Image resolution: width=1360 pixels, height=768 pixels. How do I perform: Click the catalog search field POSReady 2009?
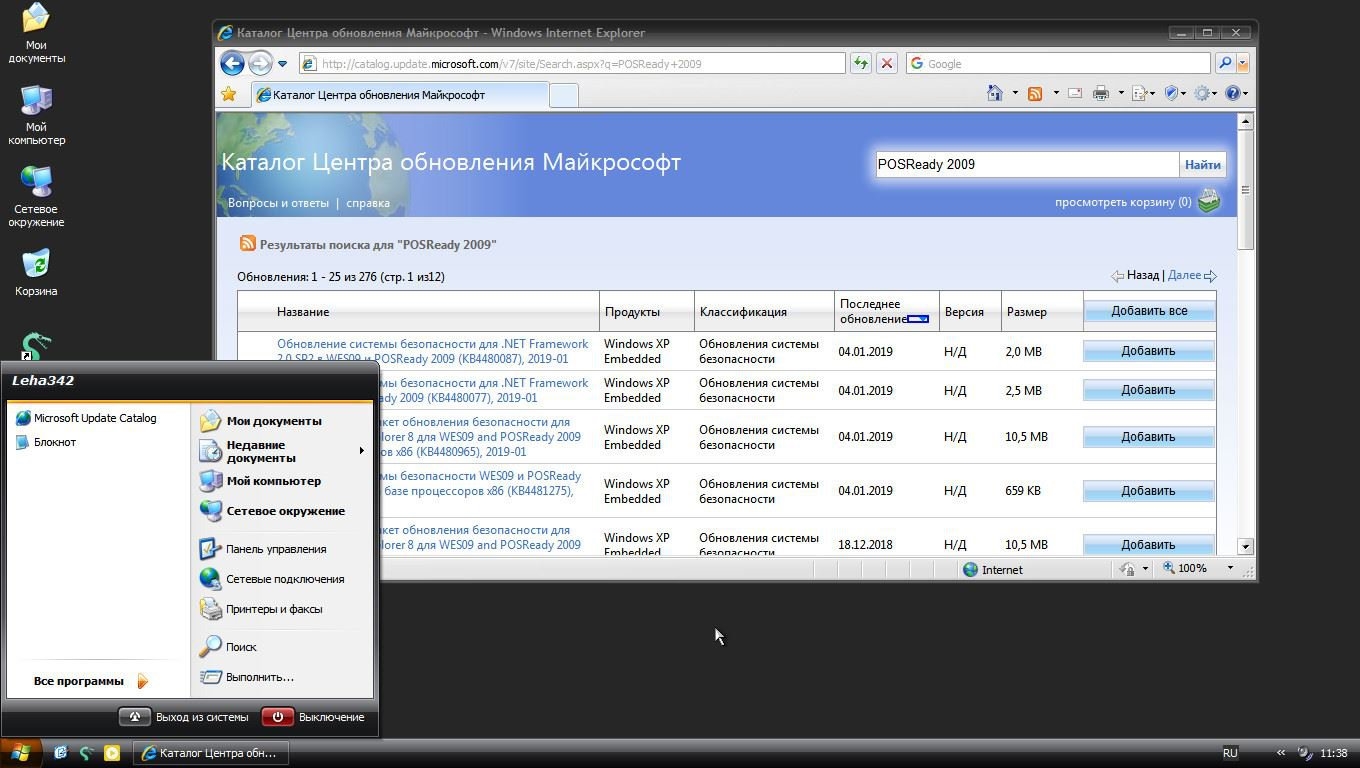(x=1027, y=164)
